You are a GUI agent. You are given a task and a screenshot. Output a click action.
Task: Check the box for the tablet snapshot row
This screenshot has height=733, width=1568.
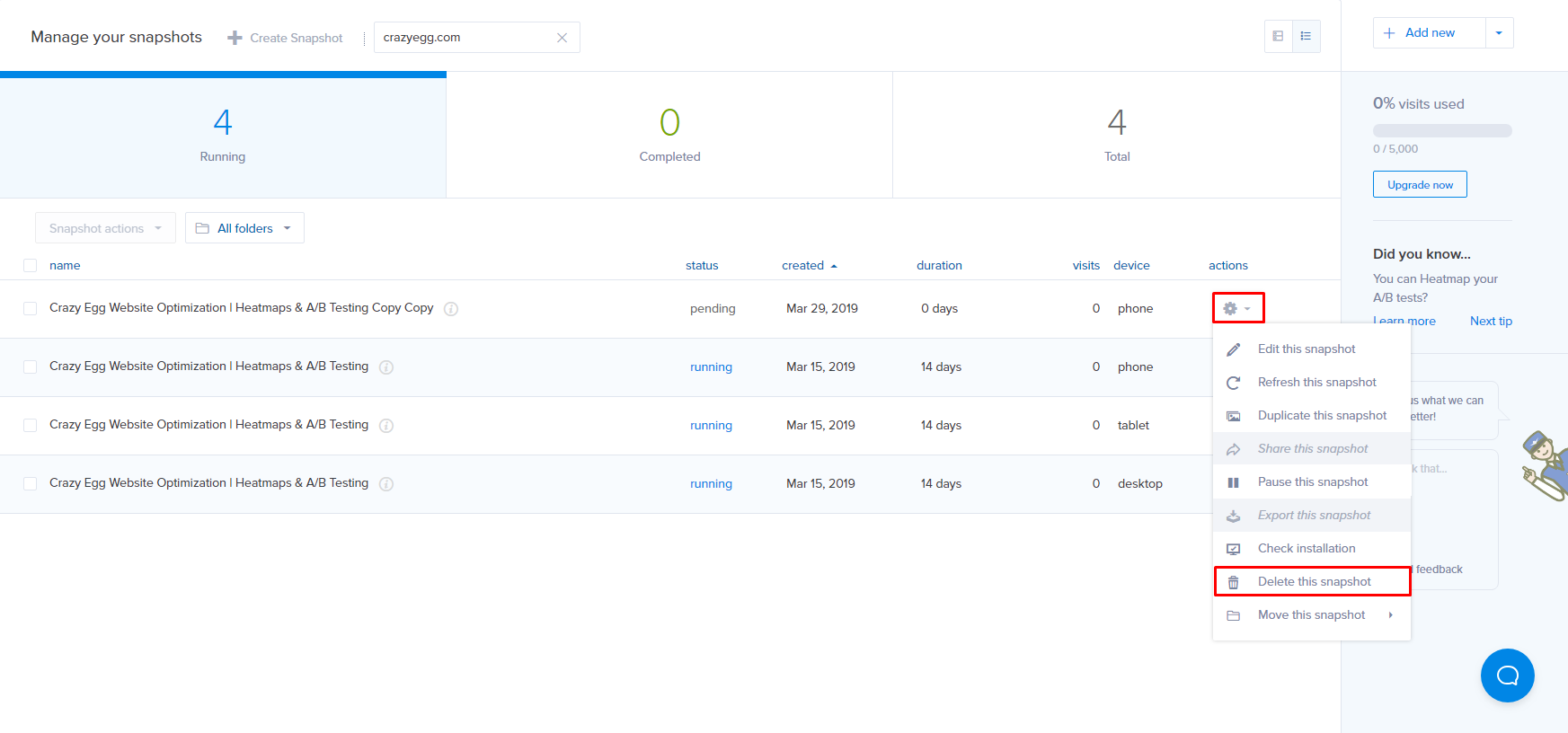tap(31, 425)
